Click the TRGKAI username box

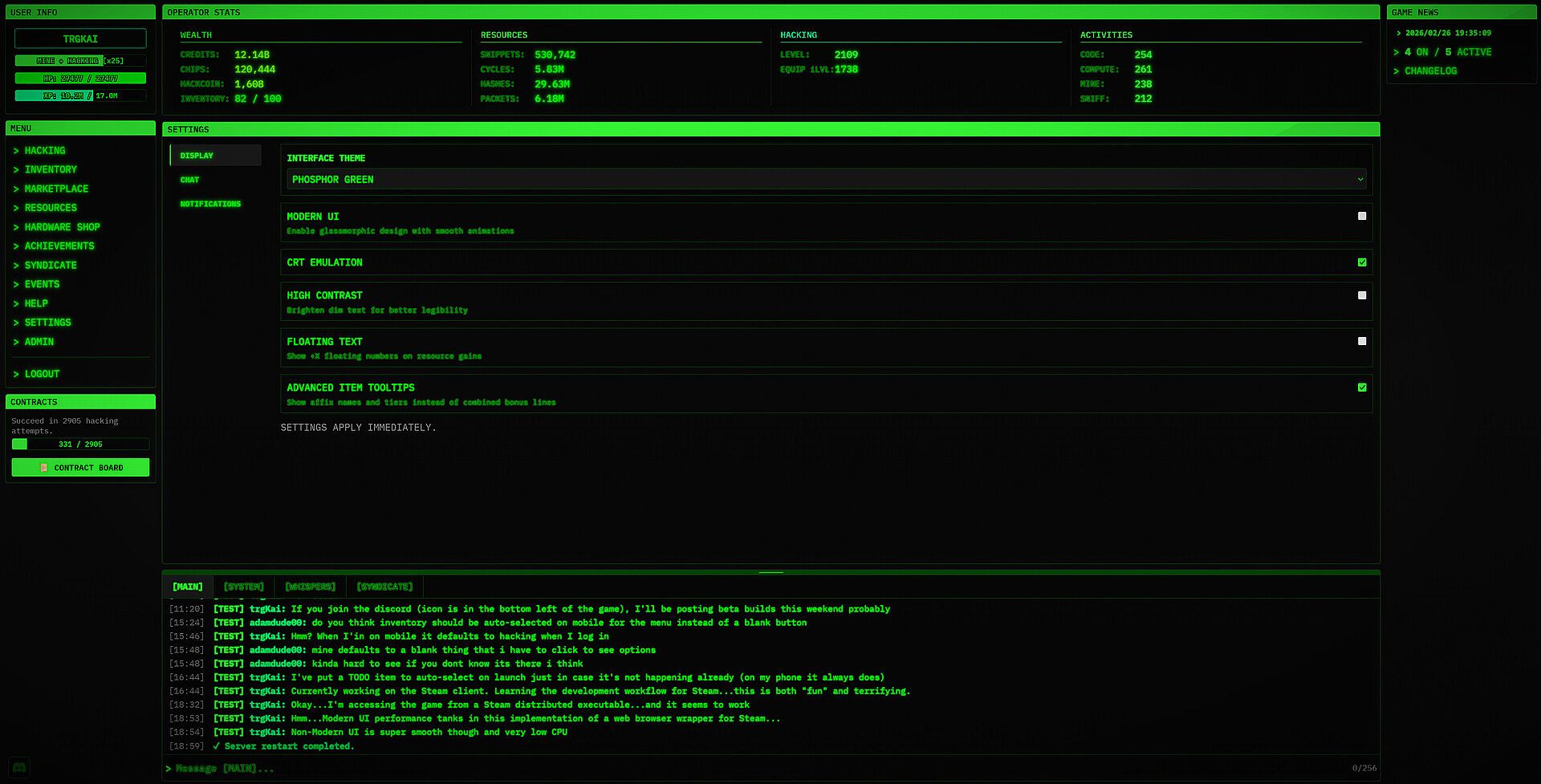pos(80,39)
